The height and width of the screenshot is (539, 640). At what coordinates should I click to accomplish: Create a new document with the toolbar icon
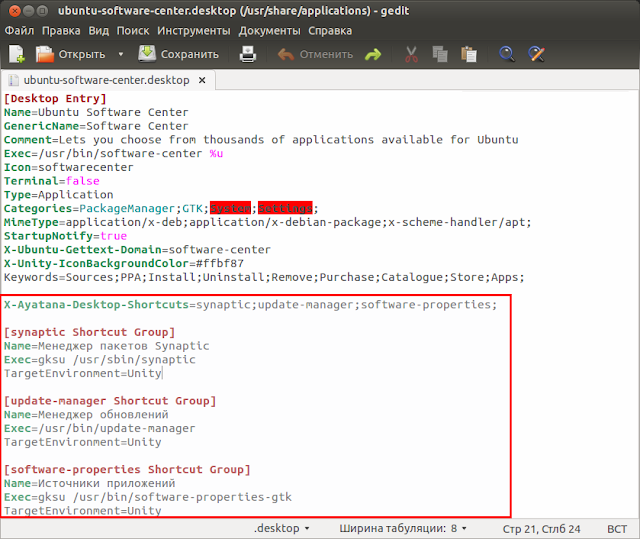coord(17,54)
